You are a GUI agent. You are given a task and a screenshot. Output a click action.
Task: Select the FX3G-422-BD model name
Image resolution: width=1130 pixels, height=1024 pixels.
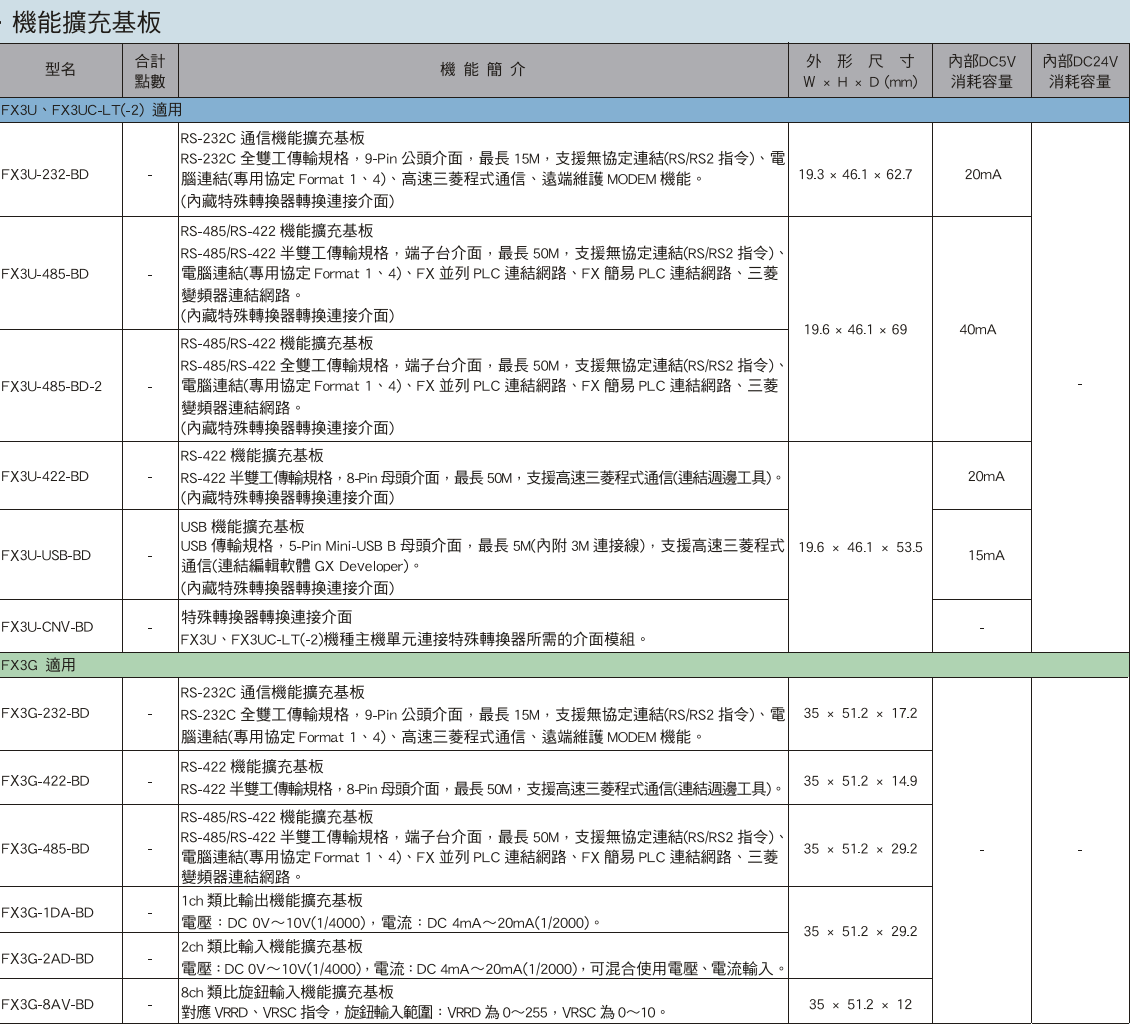click(x=46, y=781)
